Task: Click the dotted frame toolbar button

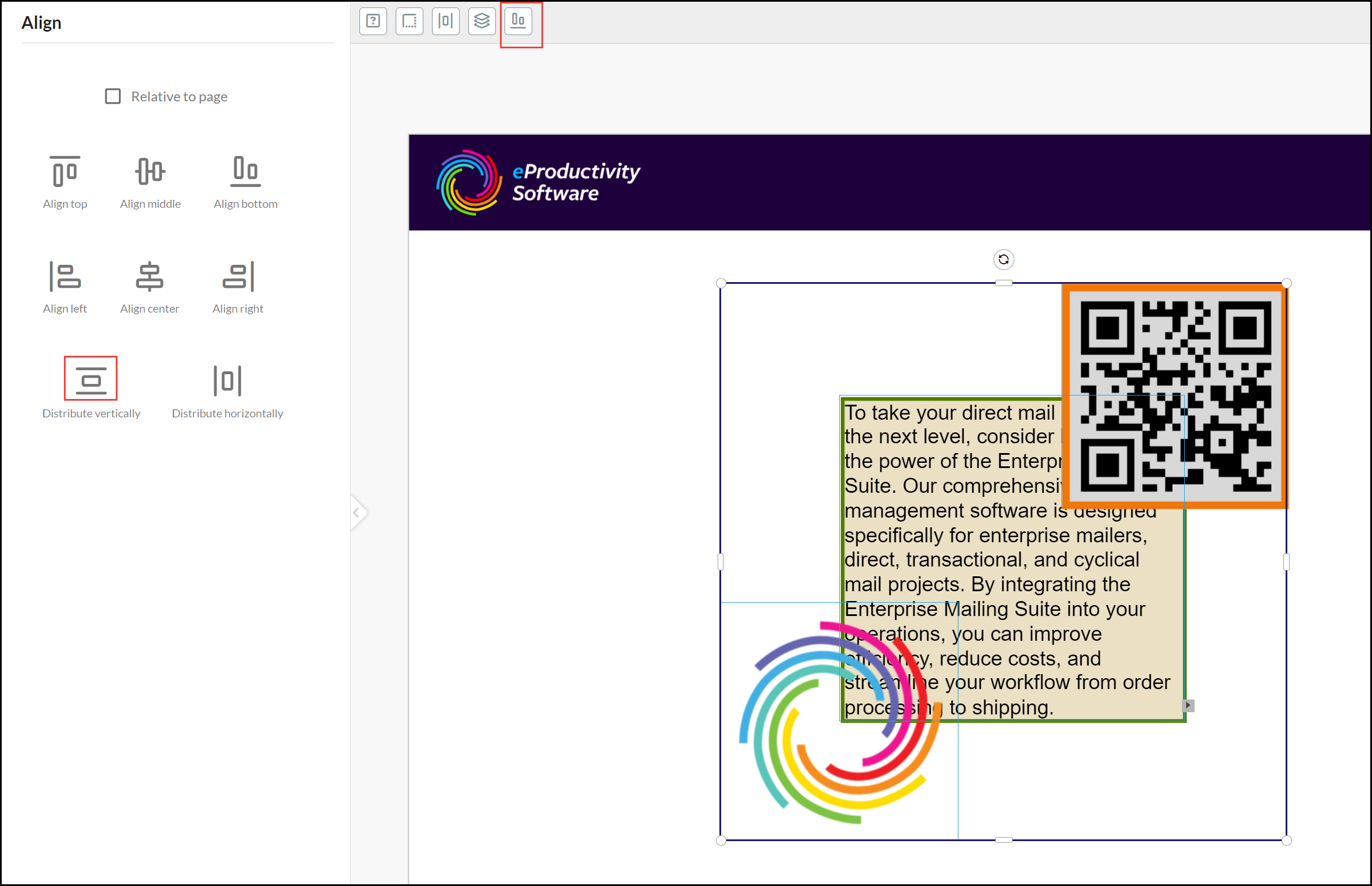Action: pyautogui.click(x=410, y=21)
